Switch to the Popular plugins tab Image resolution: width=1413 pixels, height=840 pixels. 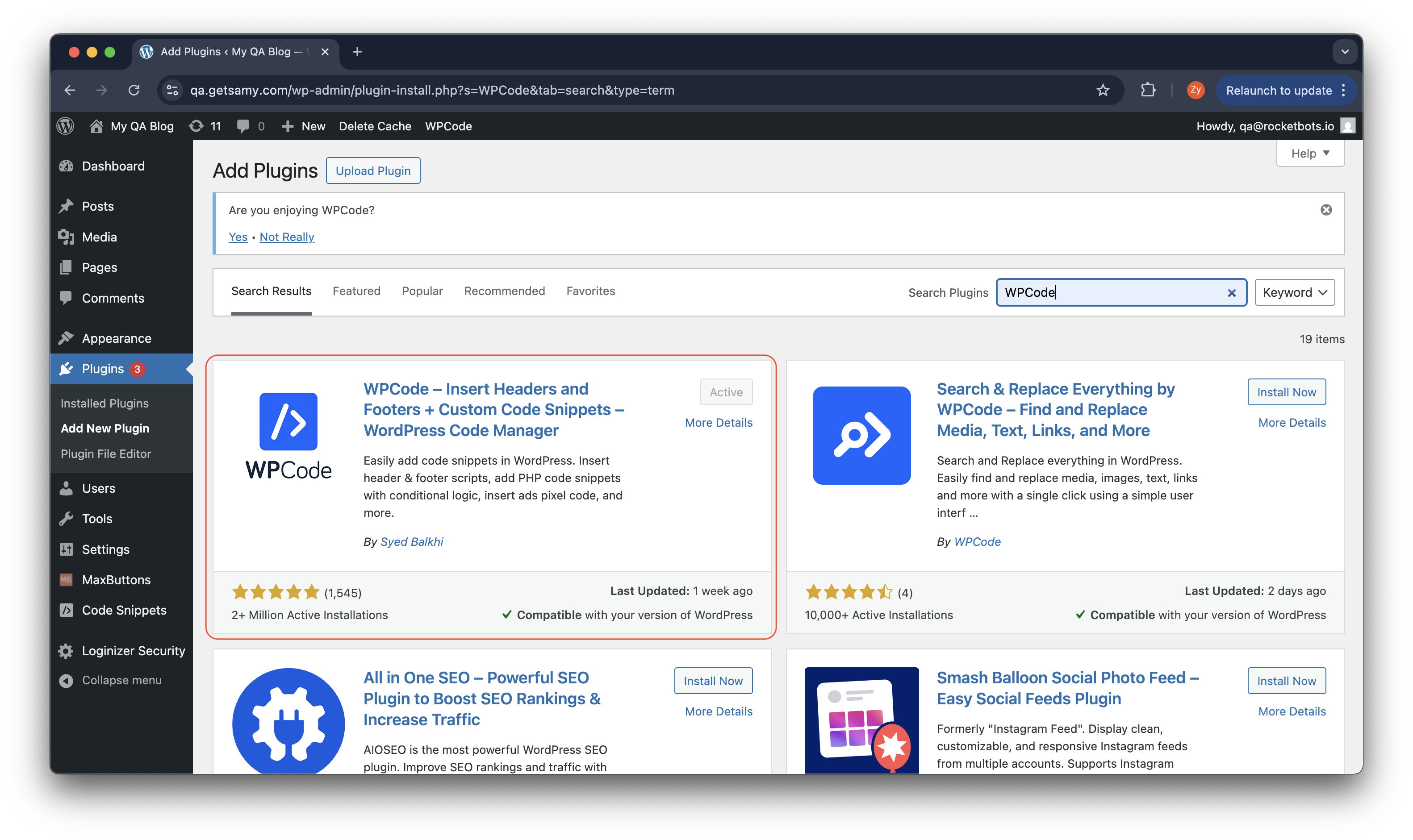click(x=422, y=291)
